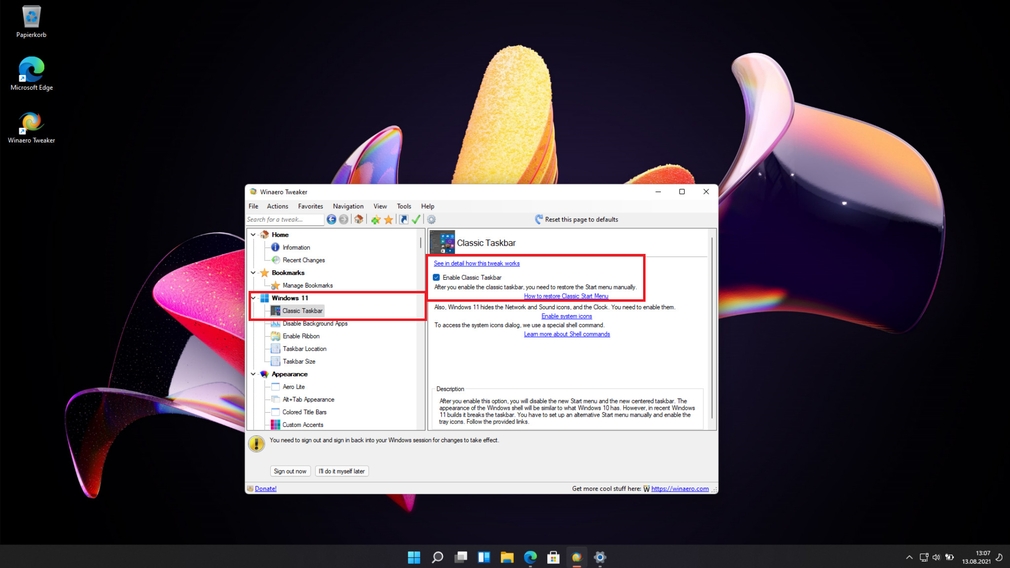Click Reset this page to defaults text

[x=582, y=220]
